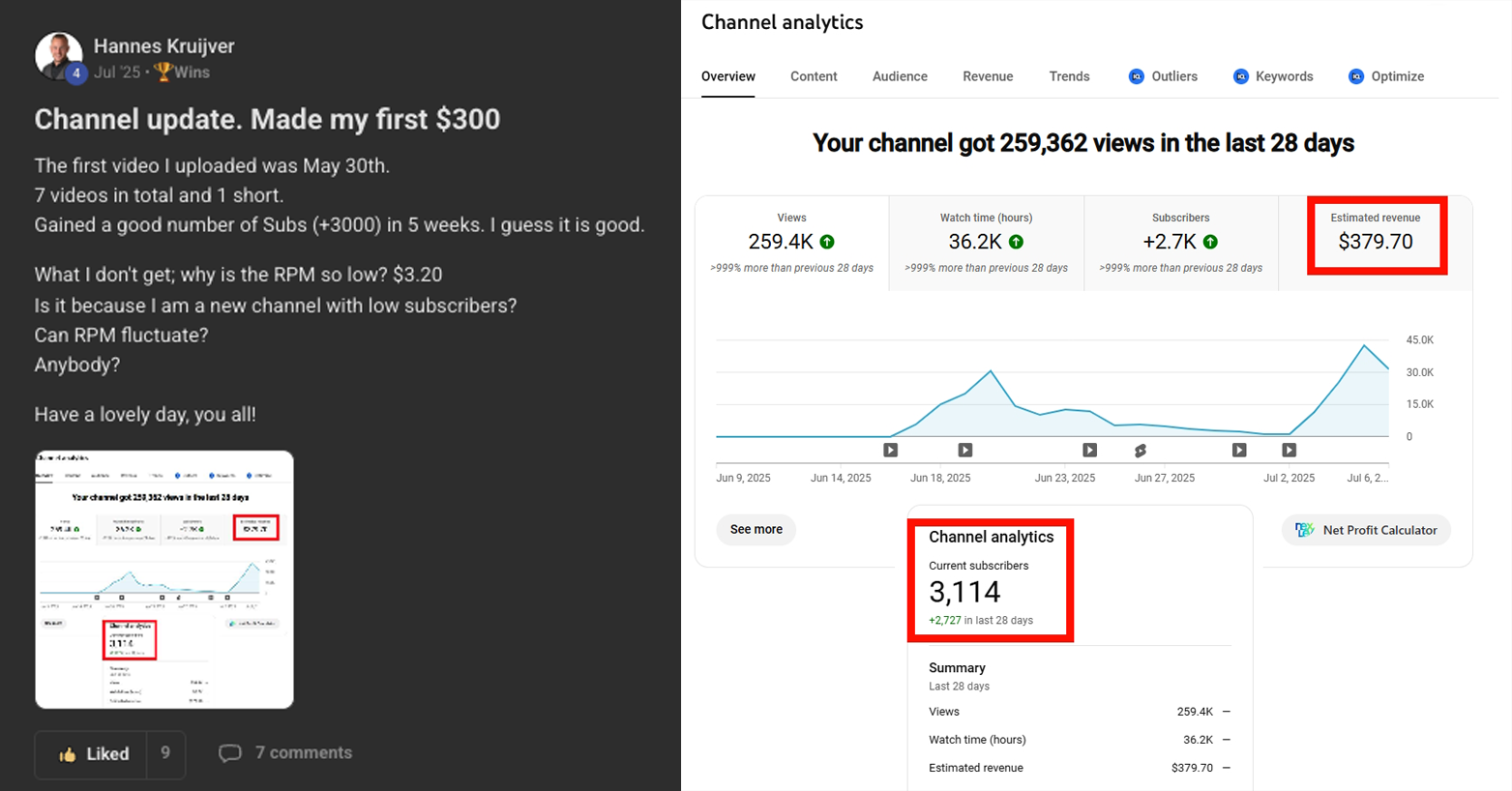Click the thumbs-up icon on the post
This screenshot has height=791, width=1512.
[67, 754]
